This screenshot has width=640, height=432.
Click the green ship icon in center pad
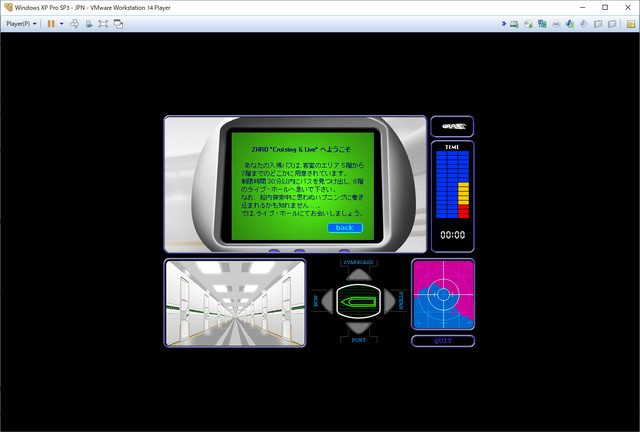point(359,301)
